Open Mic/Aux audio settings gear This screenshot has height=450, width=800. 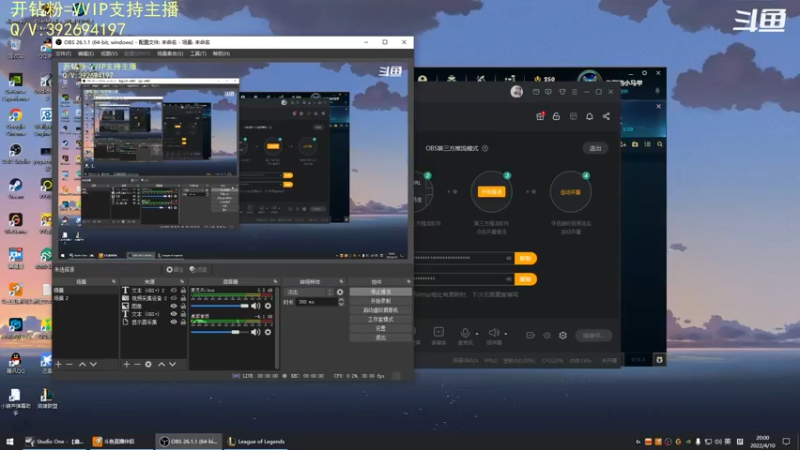268,306
